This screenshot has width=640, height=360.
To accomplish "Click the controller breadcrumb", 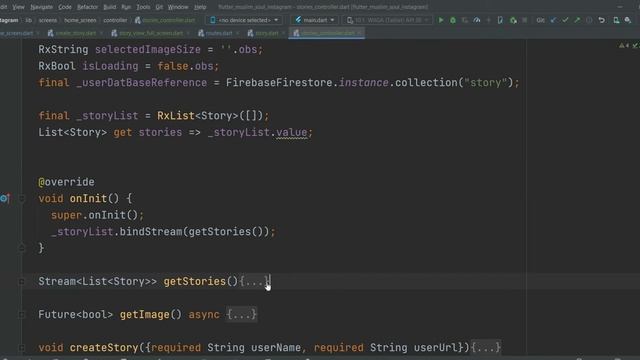I will tap(115, 20).
